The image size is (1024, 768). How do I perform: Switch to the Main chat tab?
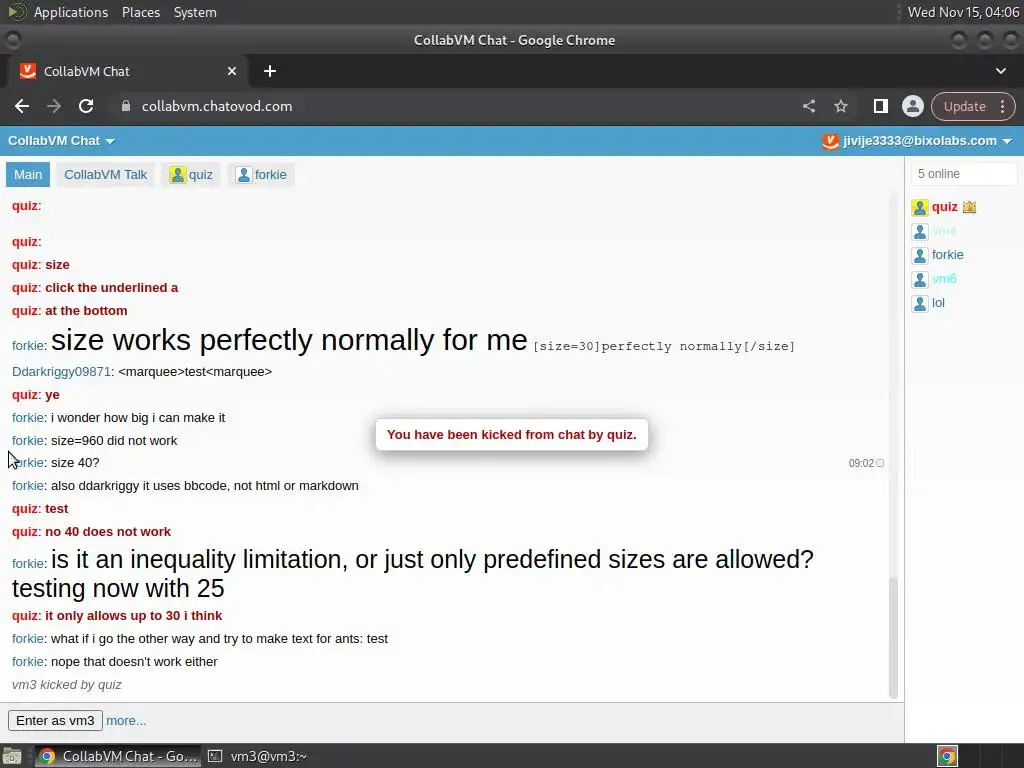click(x=28, y=174)
